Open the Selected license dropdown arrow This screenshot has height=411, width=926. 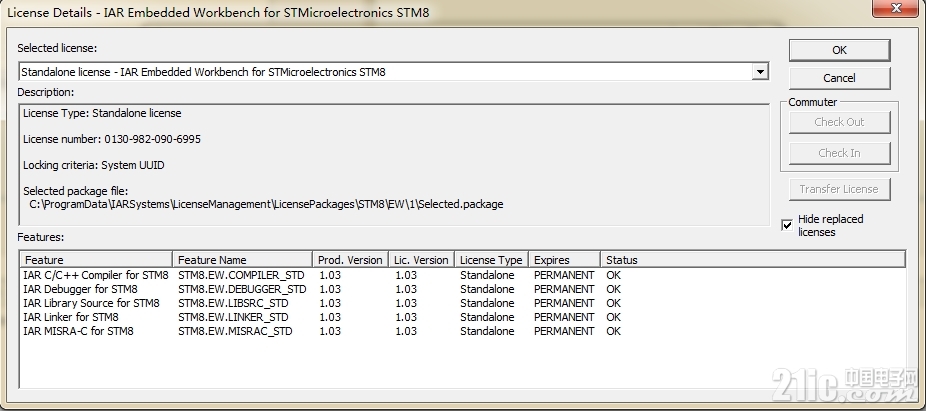pos(759,72)
